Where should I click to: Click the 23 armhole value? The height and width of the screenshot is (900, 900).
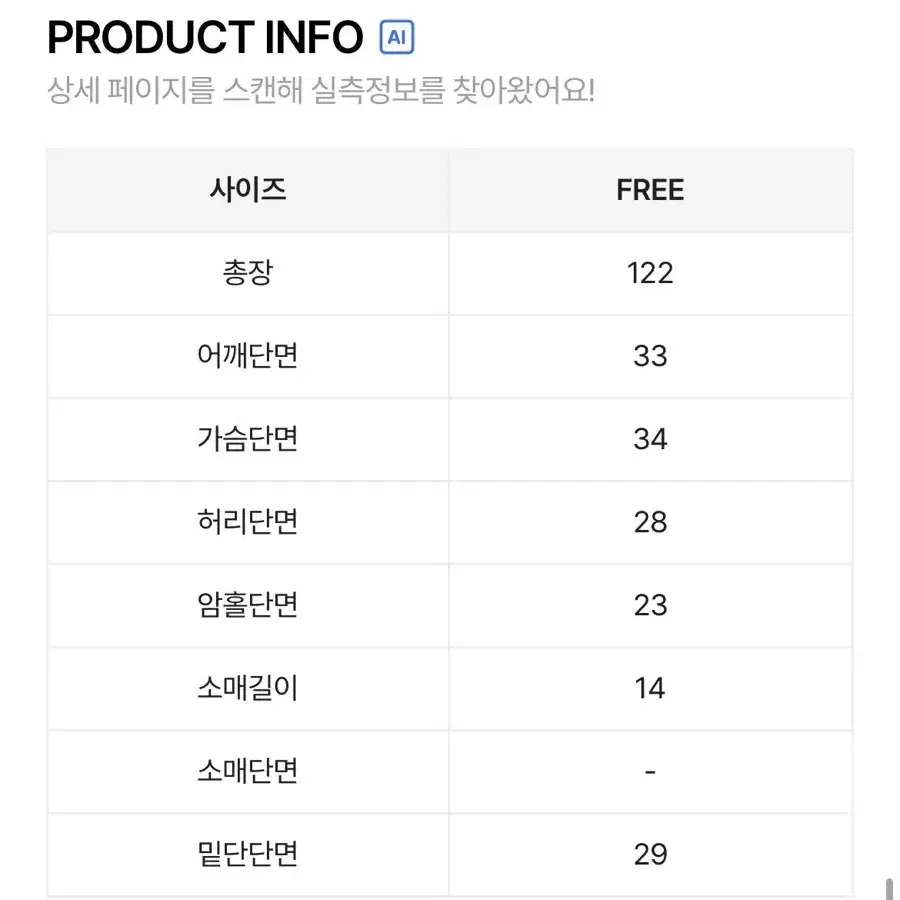click(x=650, y=605)
